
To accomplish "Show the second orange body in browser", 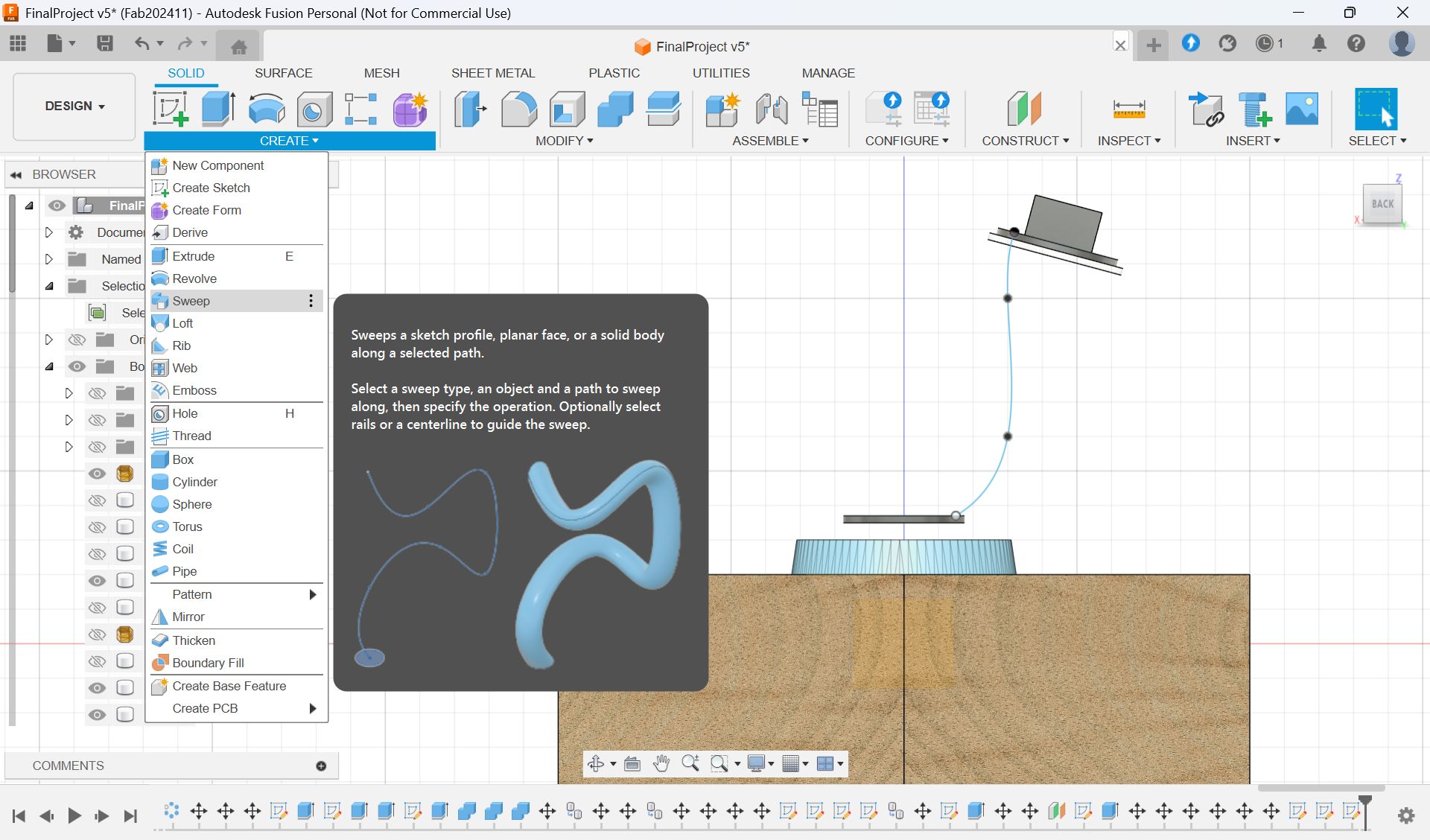I will [98, 634].
